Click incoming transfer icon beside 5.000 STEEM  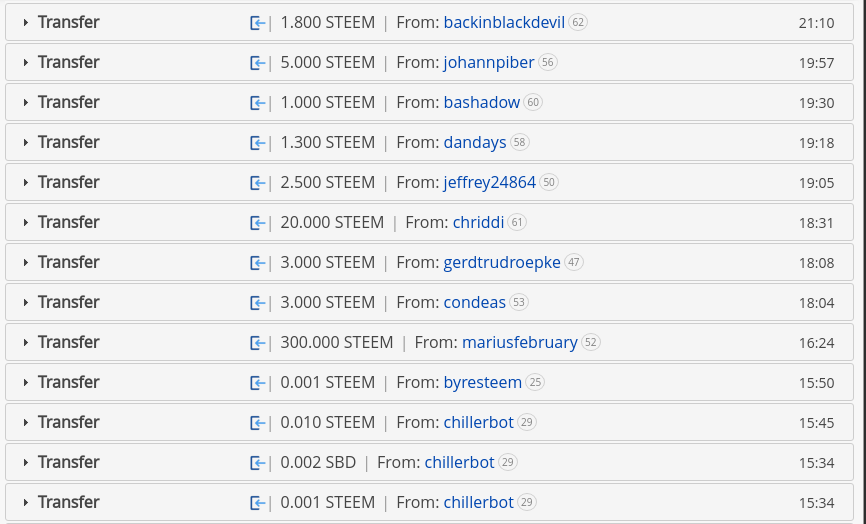click(257, 62)
